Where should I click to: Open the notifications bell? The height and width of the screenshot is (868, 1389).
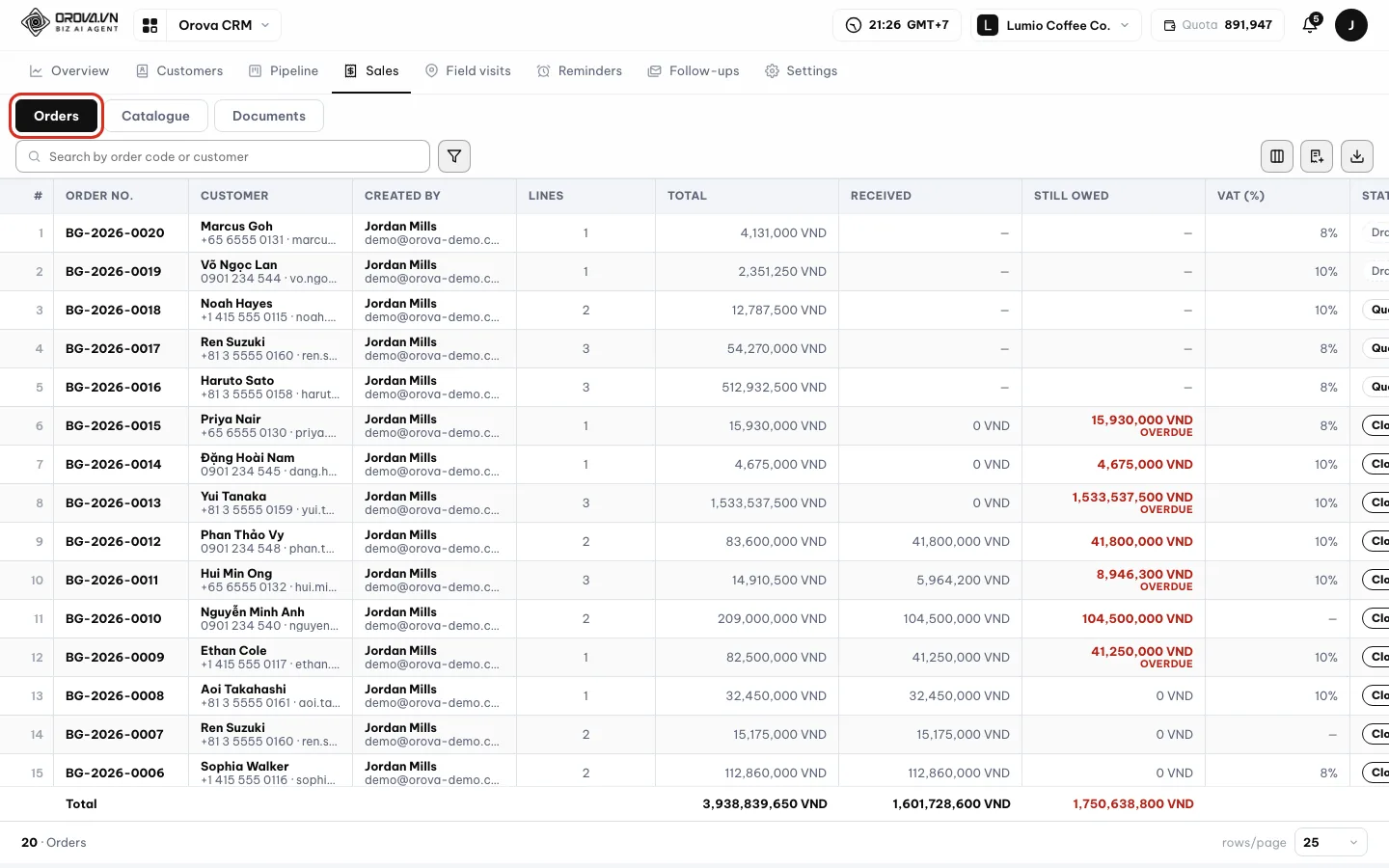click(x=1310, y=25)
